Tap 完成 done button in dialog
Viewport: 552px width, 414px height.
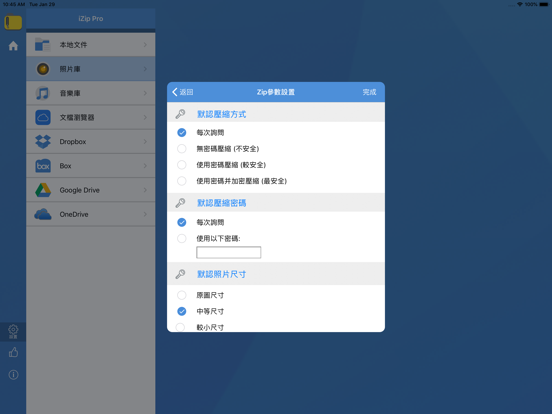369,92
